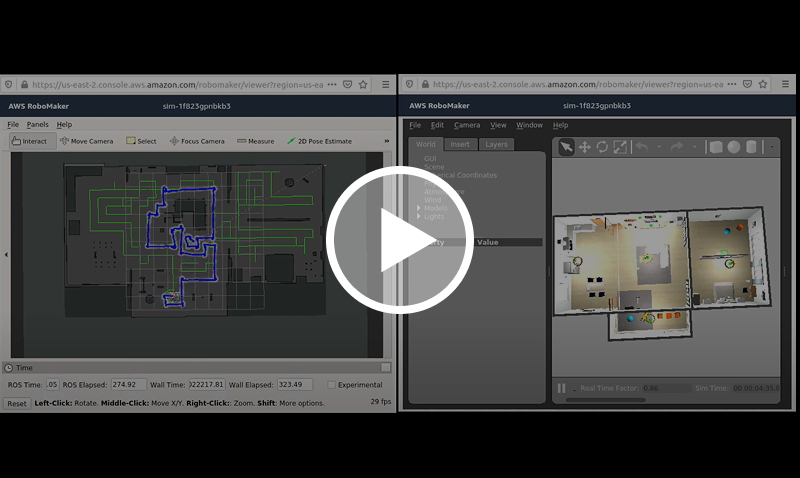Screen dimensions: 800x478
Task: Select Scene in the World tree
Action: pyautogui.click(x=434, y=167)
